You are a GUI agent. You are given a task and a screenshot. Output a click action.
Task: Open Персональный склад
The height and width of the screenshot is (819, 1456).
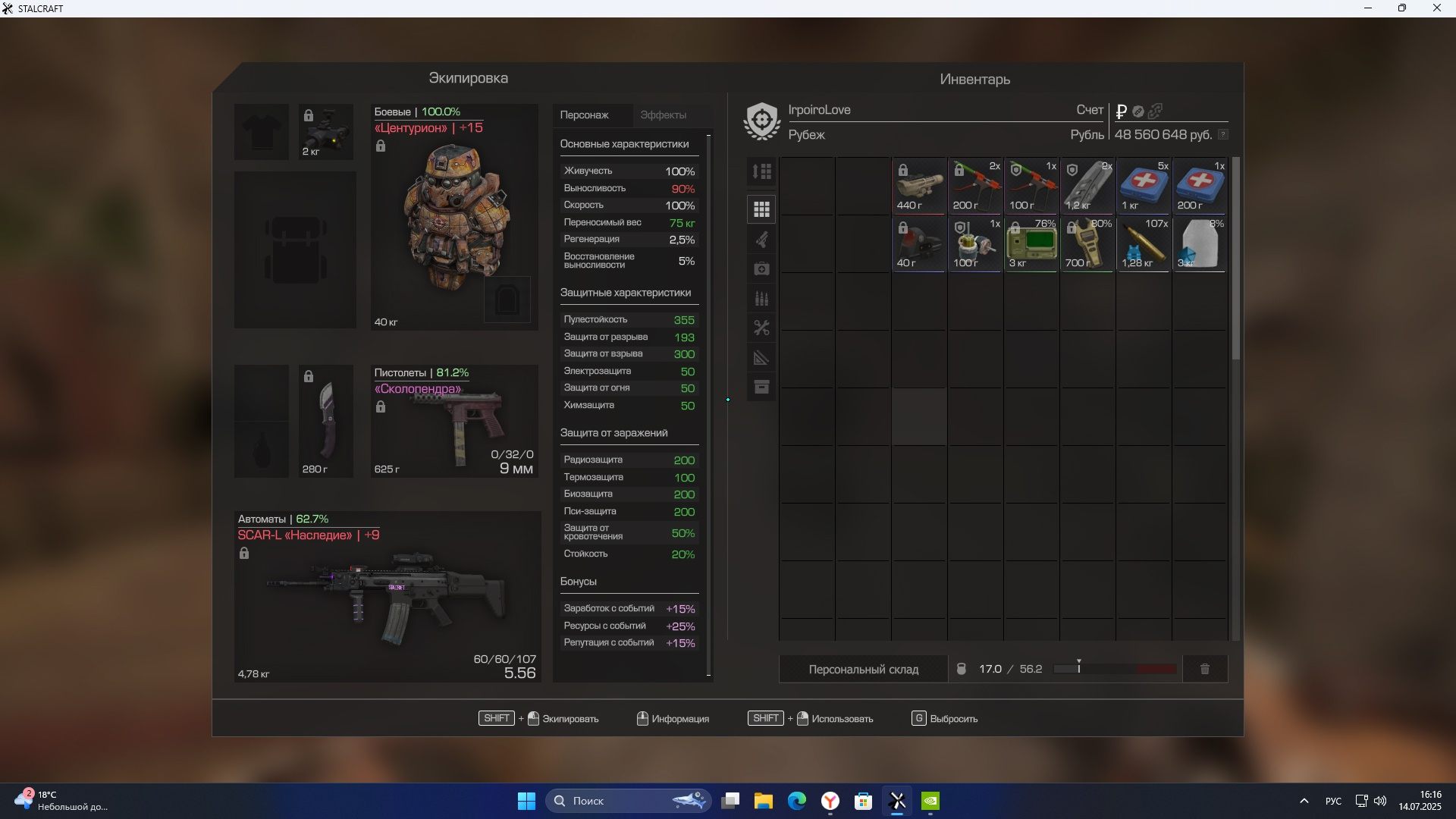click(x=864, y=669)
